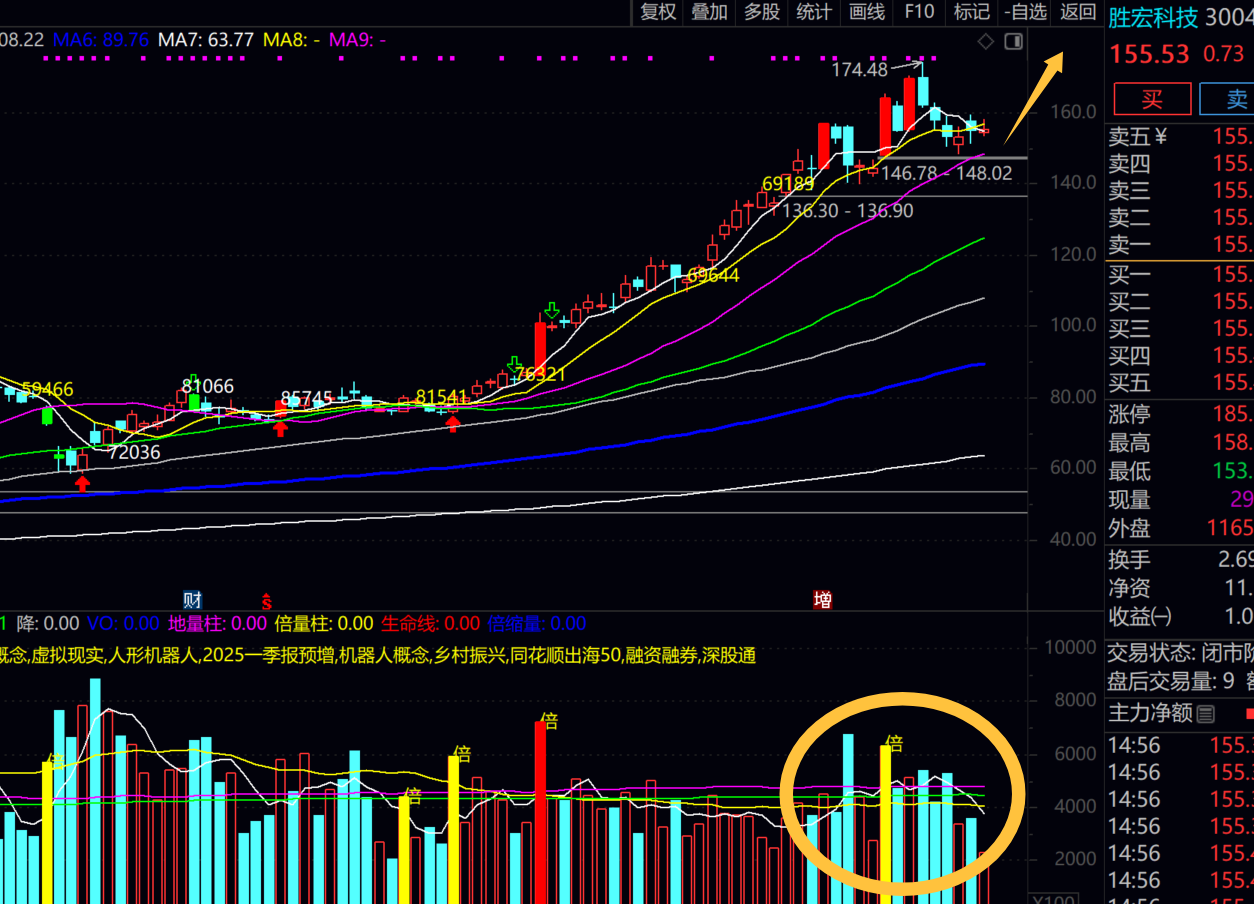The height and width of the screenshot is (904, 1254).
Task: Click the MA6 blue indicator label
Action: (x=100, y=40)
